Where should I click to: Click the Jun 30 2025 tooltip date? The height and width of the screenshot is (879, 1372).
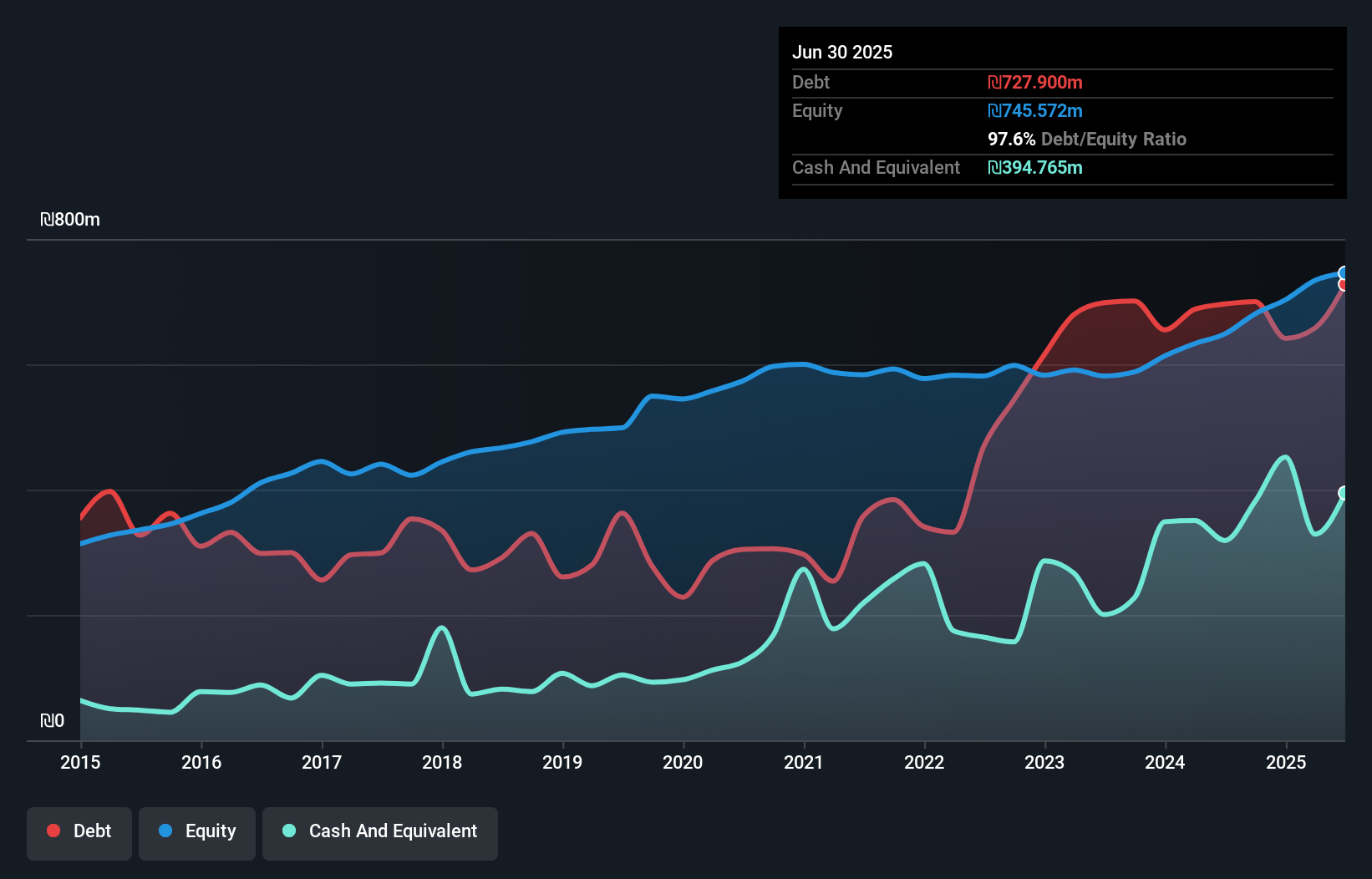pyautogui.click(x=842, y=53)
